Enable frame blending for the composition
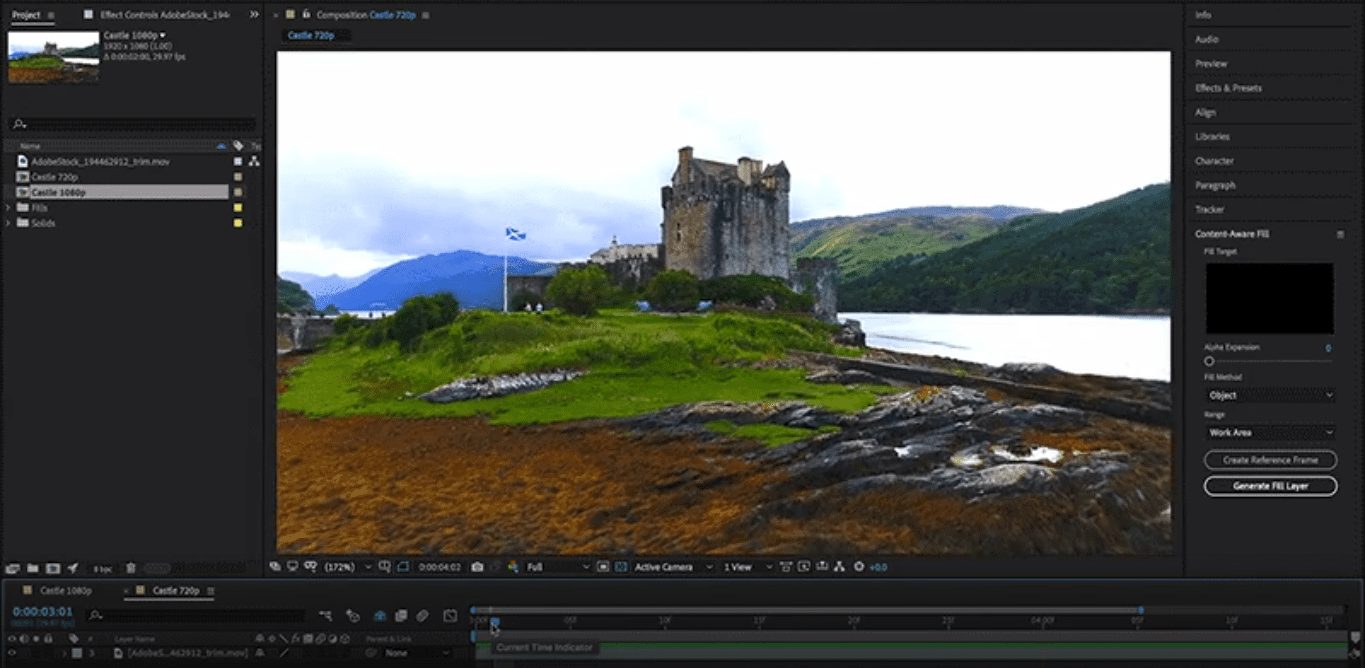1365x668 pixels. click(402, 615)
